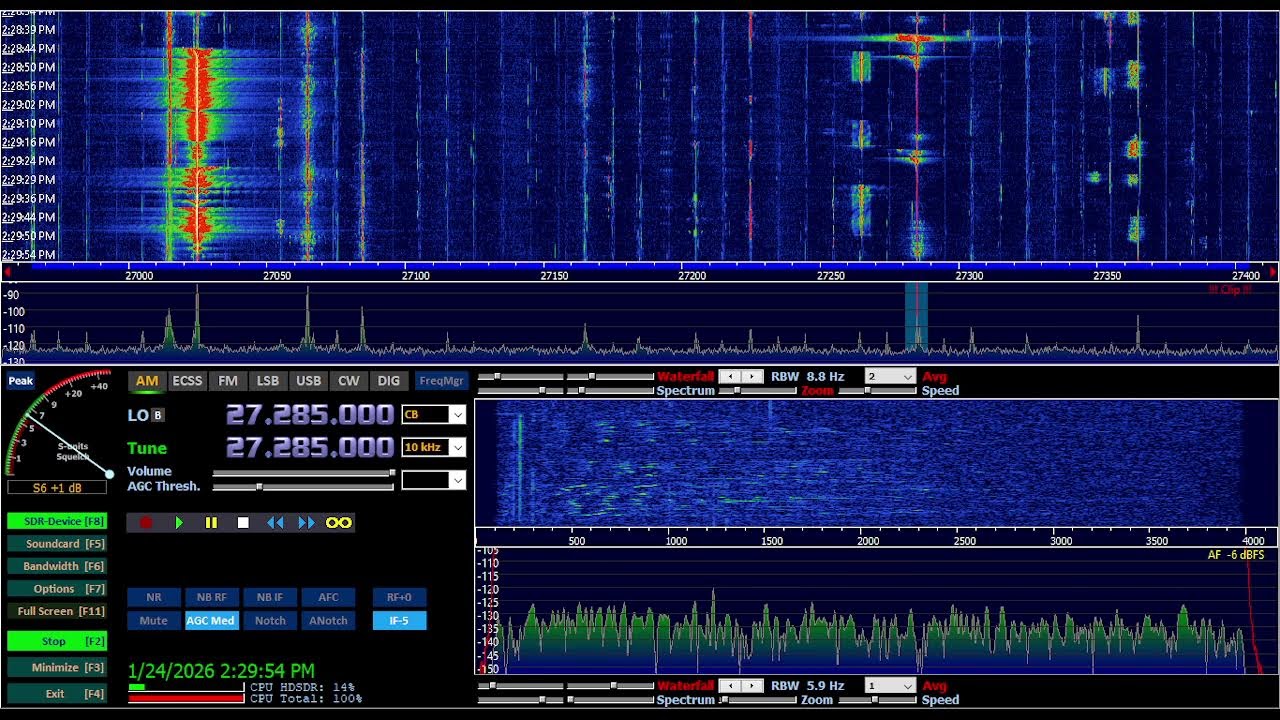Toggle NB RF noise blanker
The image size is (1280, 720).
pos(212,597)
